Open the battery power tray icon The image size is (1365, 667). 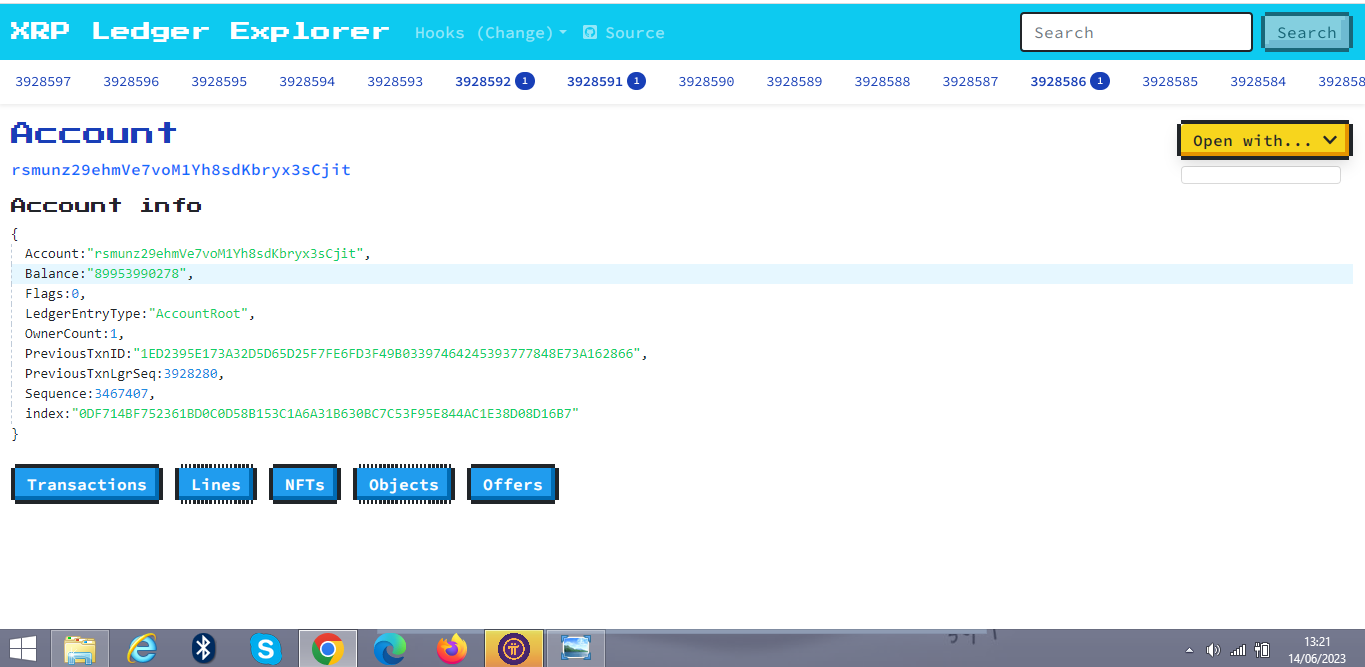click(x=1262, y=650)
